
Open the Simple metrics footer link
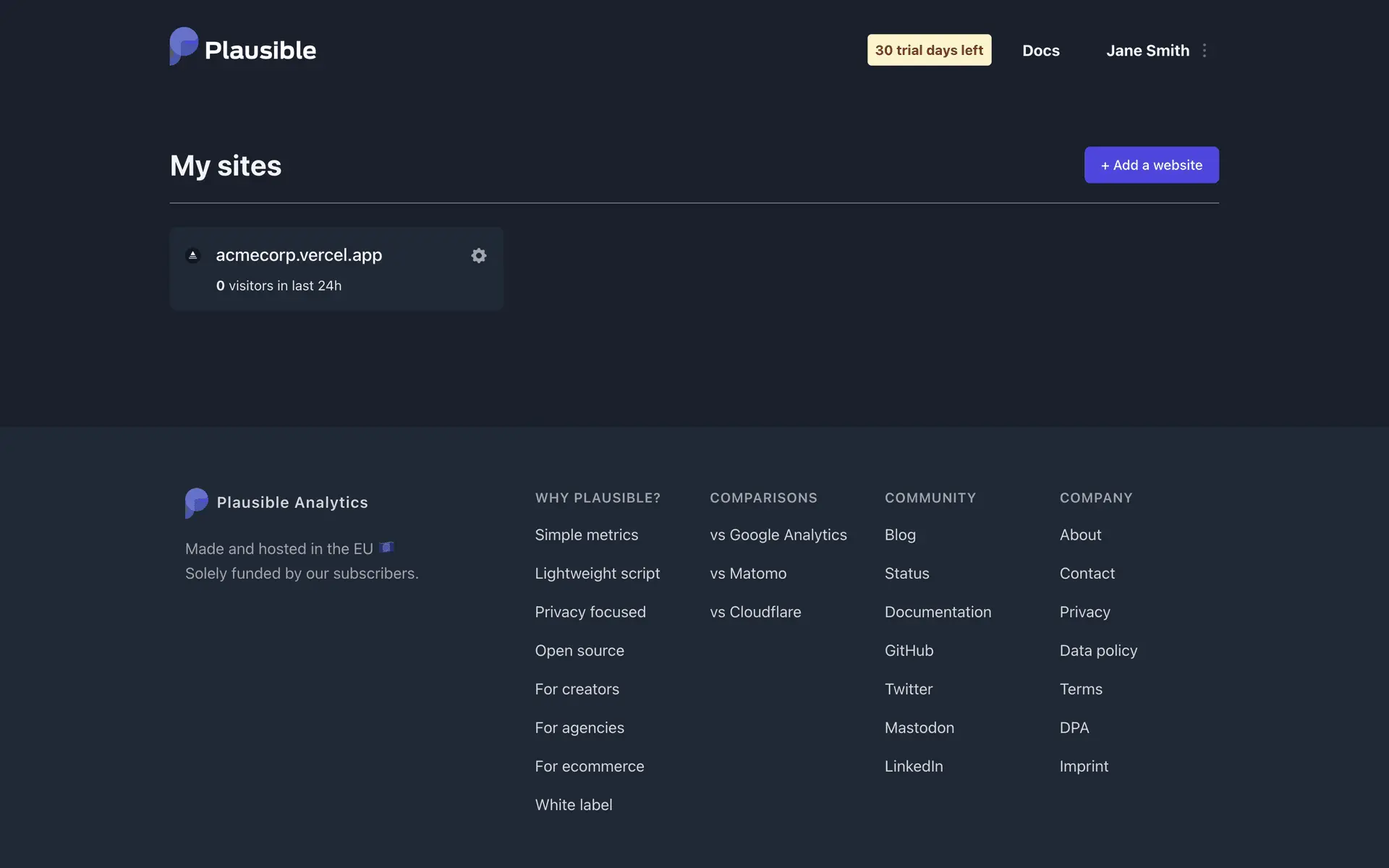pos(586,535)
